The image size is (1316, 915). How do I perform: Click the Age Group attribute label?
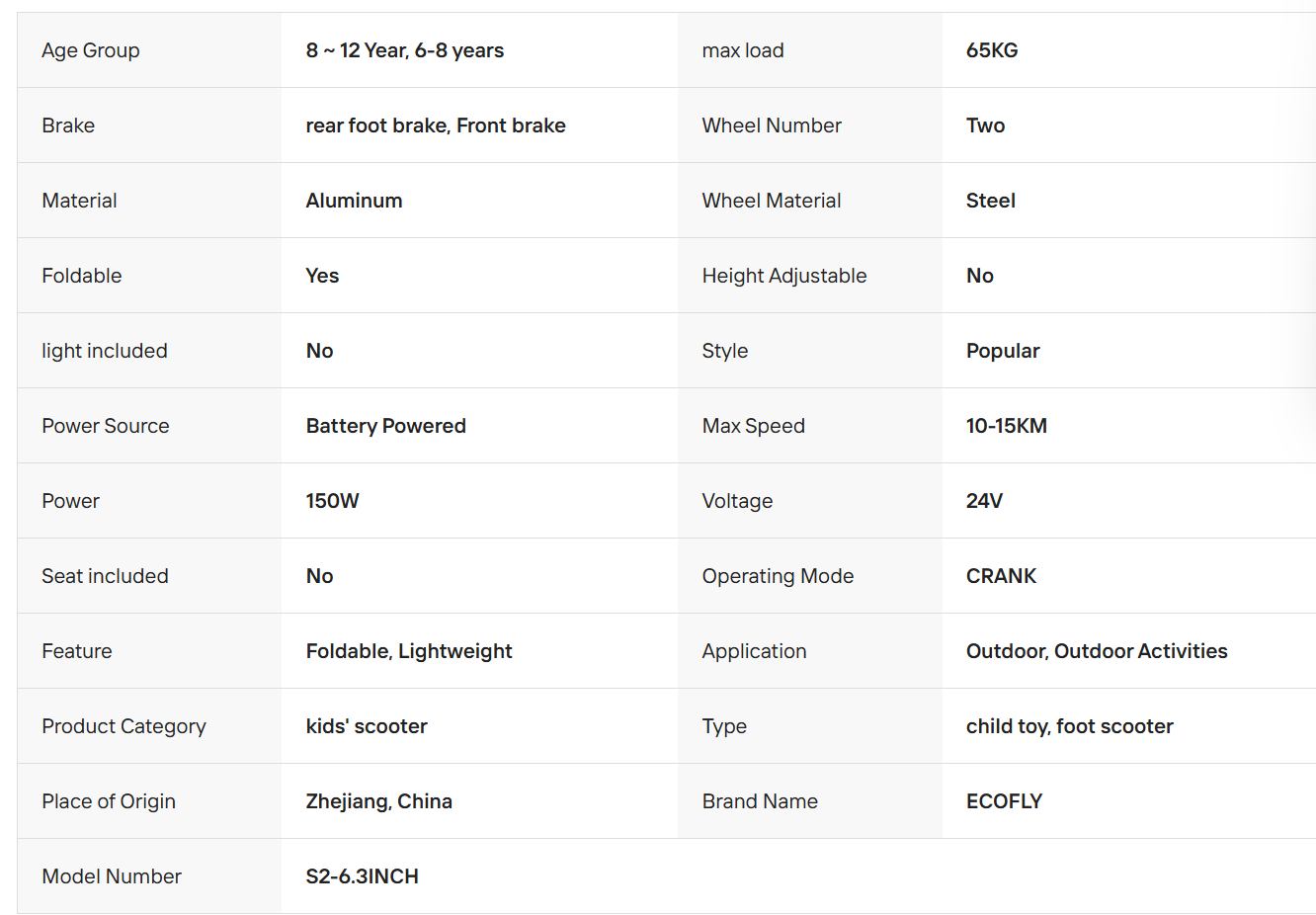click(91, 50)
